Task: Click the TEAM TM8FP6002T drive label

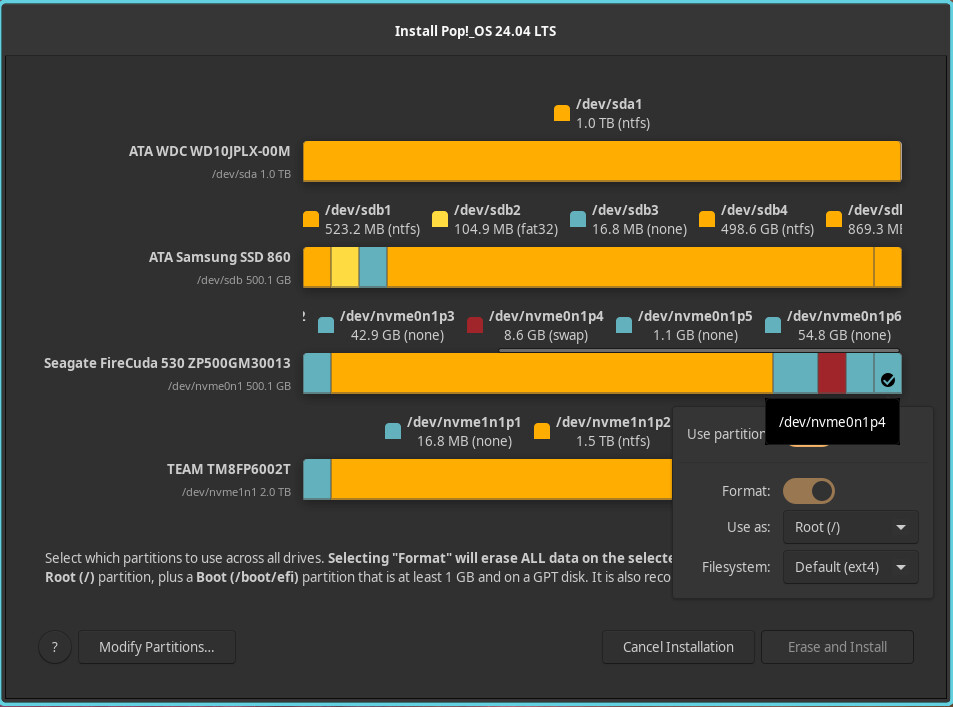Action: (x=229, y=469)
